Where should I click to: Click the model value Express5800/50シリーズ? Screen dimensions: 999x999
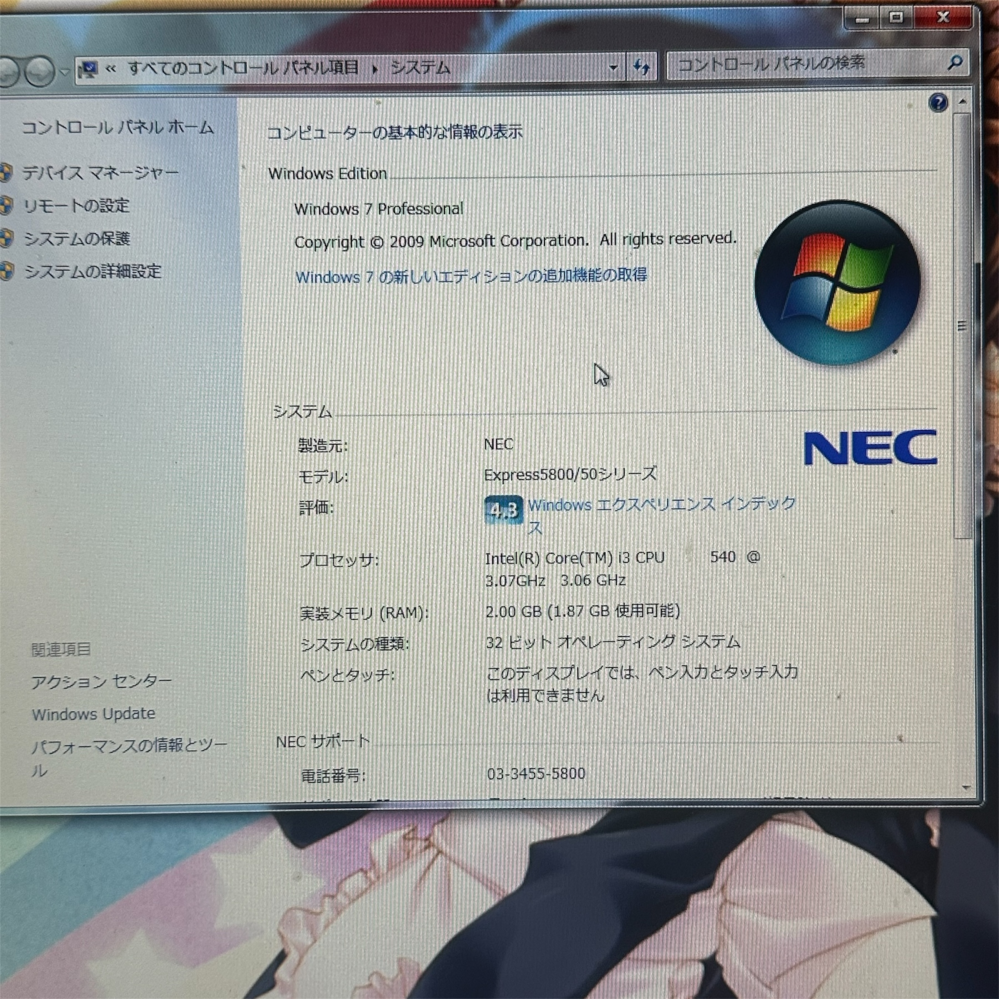pyautogui.click(x=570, y=475)
